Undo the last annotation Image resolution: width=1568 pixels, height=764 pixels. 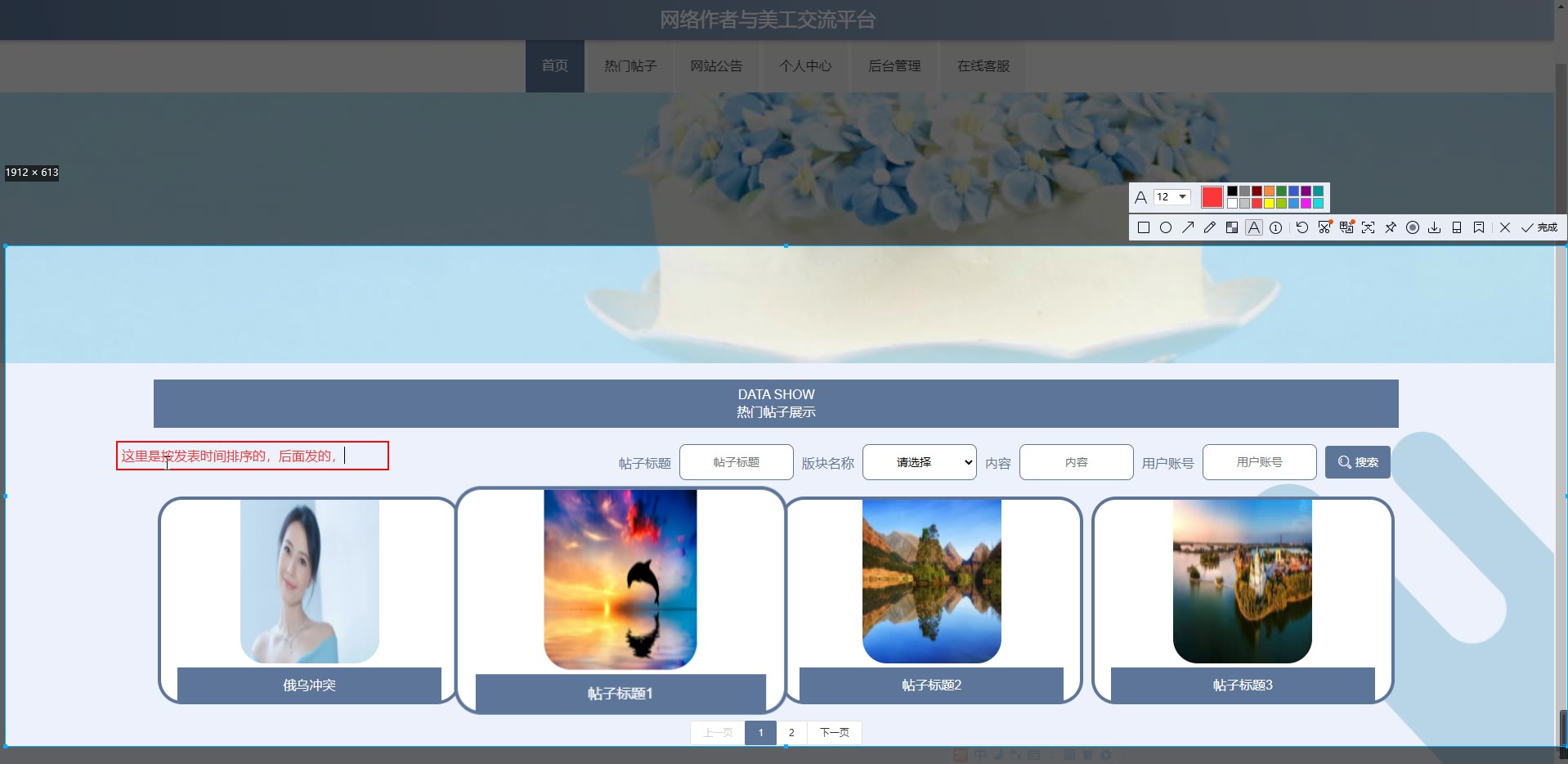[x=1302, y=227]
